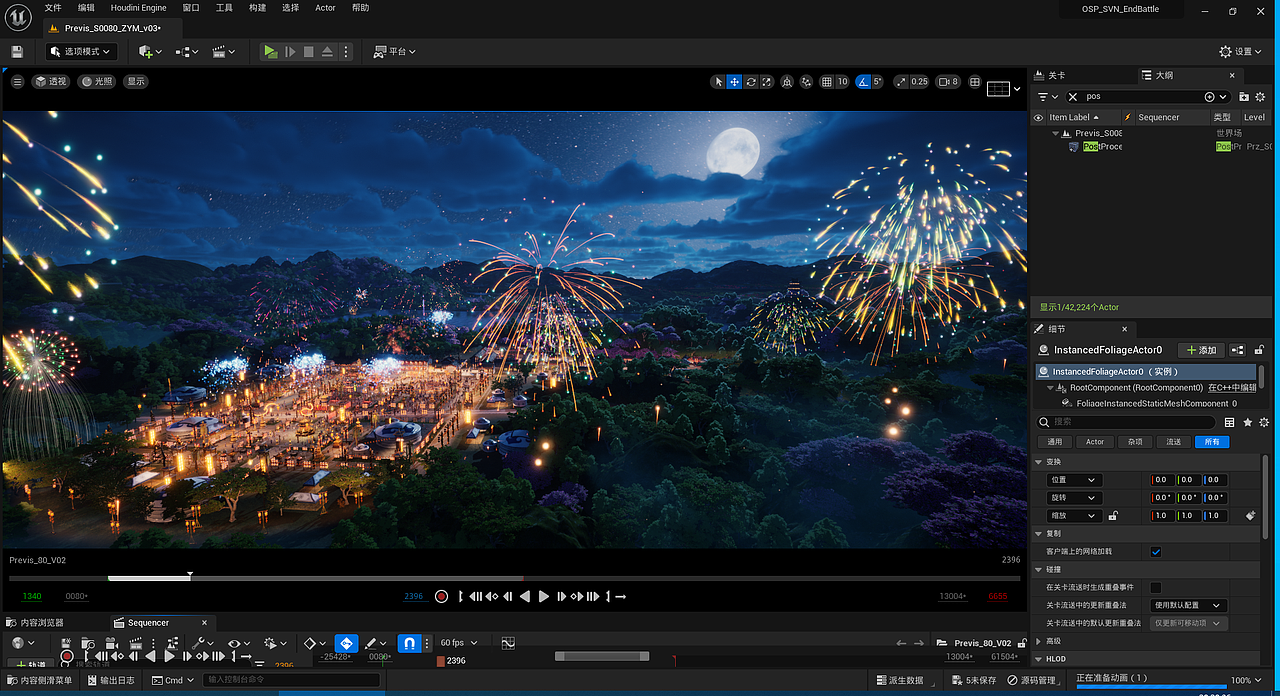
Task: Open the 使用默认配置 overlap method dropdown
Action: (1188, 605)
